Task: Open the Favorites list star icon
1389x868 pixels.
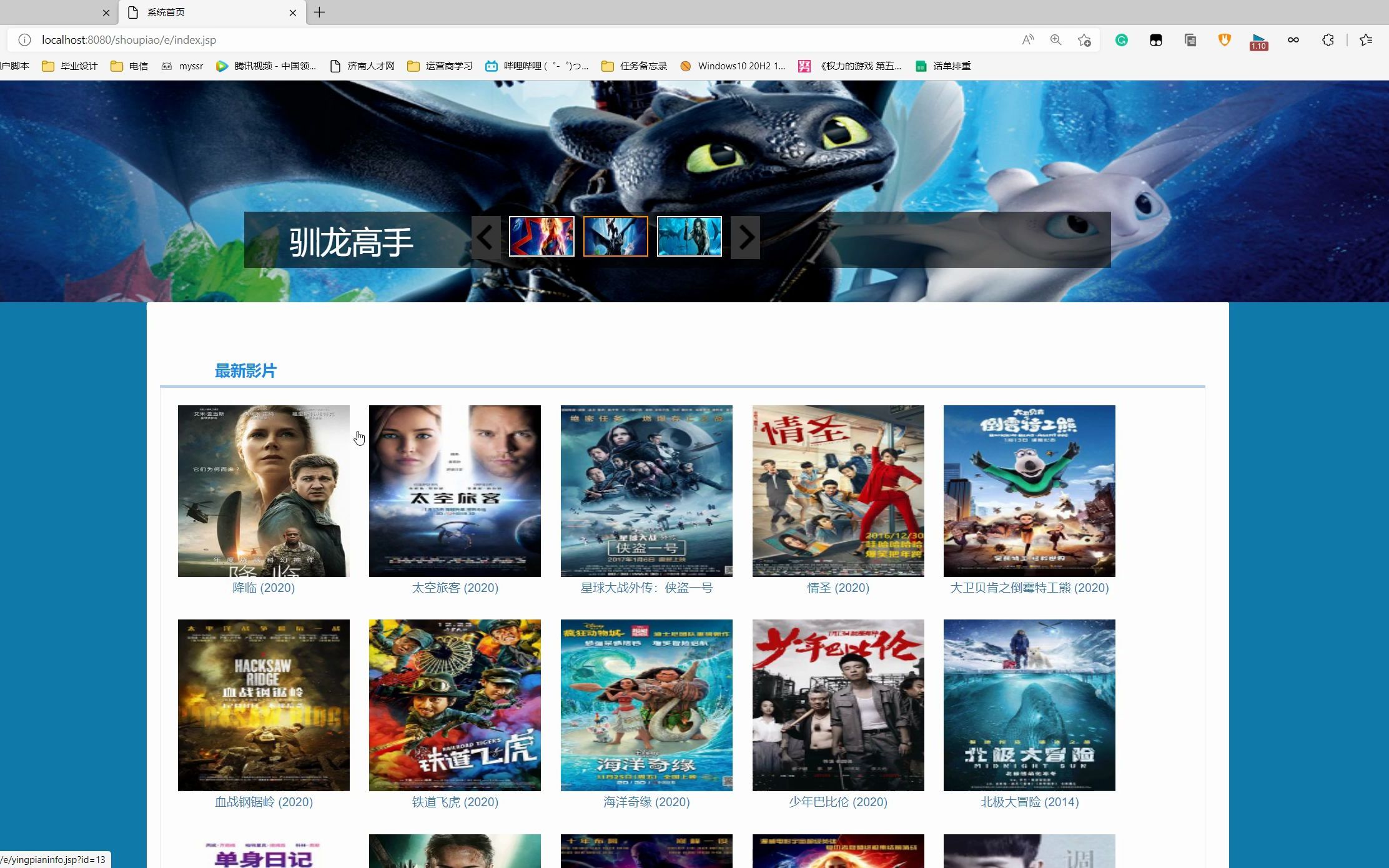Action: (x=1366, y=40)
